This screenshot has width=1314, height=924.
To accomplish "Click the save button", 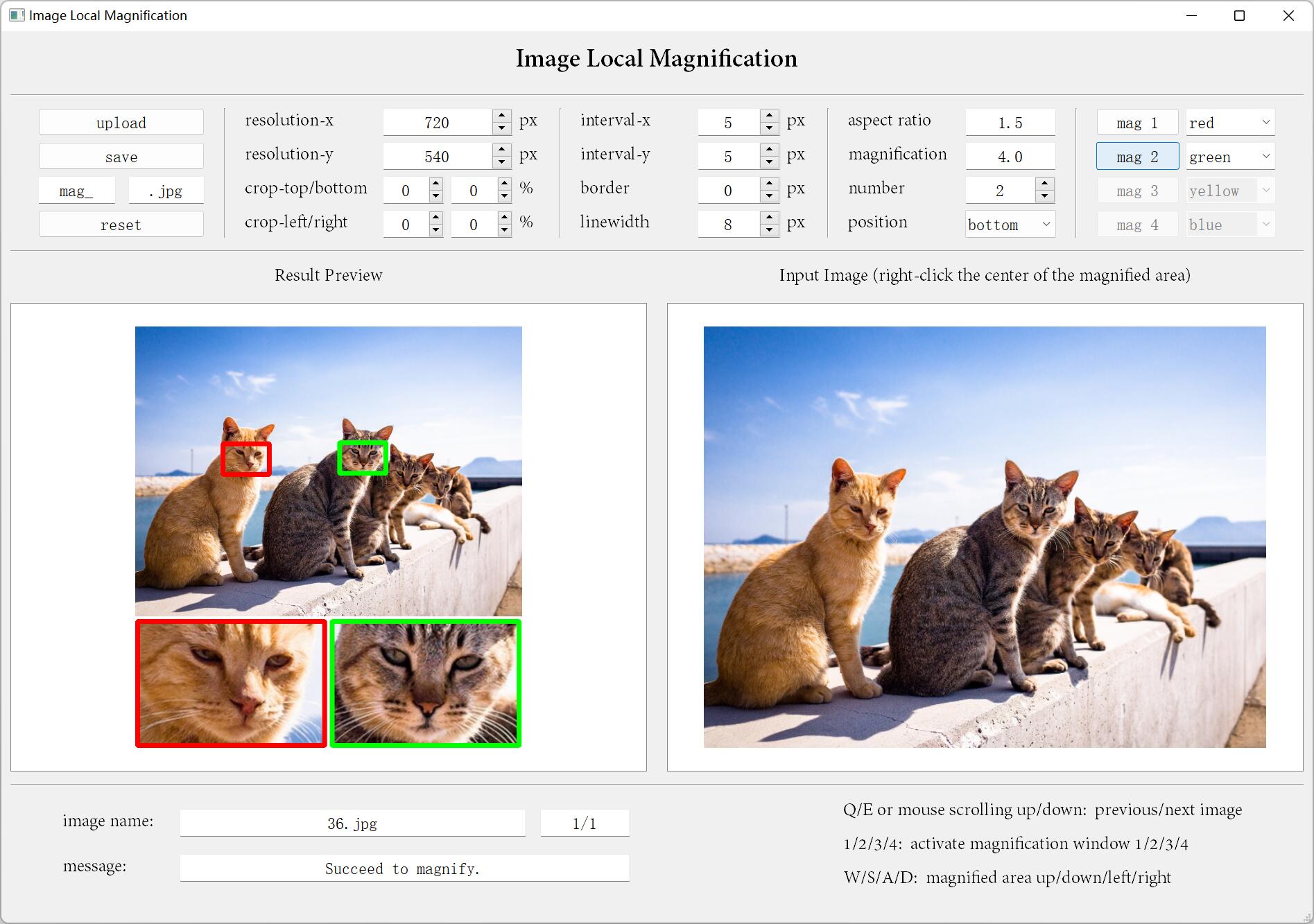I will (121, 157).
